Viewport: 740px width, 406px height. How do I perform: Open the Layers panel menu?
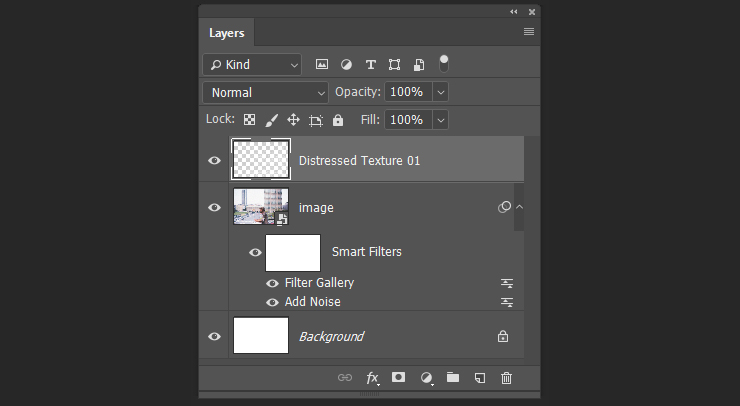click(529, 32)
